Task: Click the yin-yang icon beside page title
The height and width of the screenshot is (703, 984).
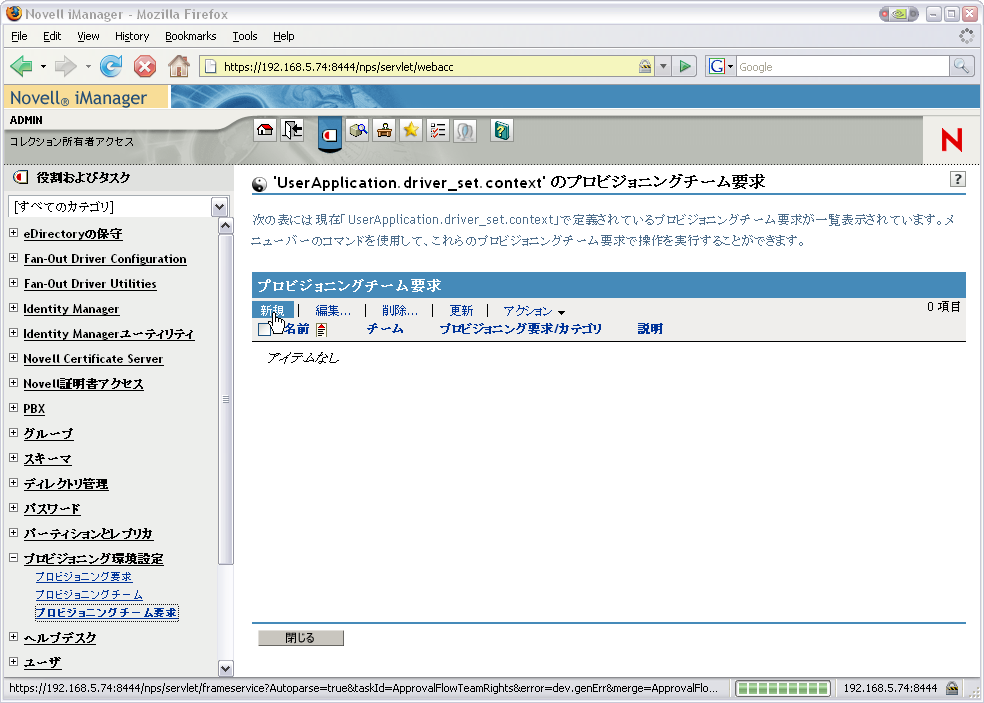Action: coord(259,184)
